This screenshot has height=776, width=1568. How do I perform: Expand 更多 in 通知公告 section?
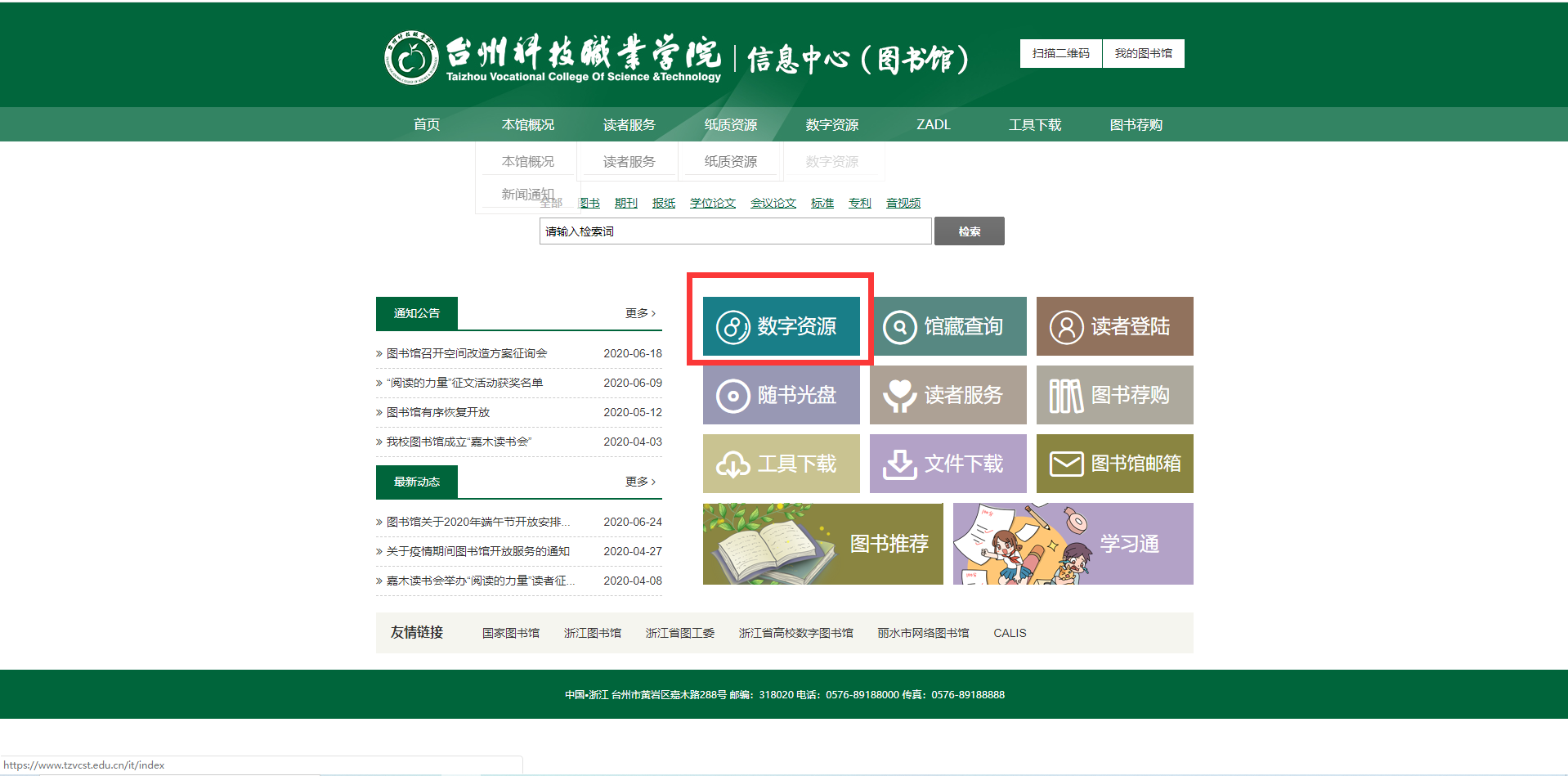click(641, 313)
